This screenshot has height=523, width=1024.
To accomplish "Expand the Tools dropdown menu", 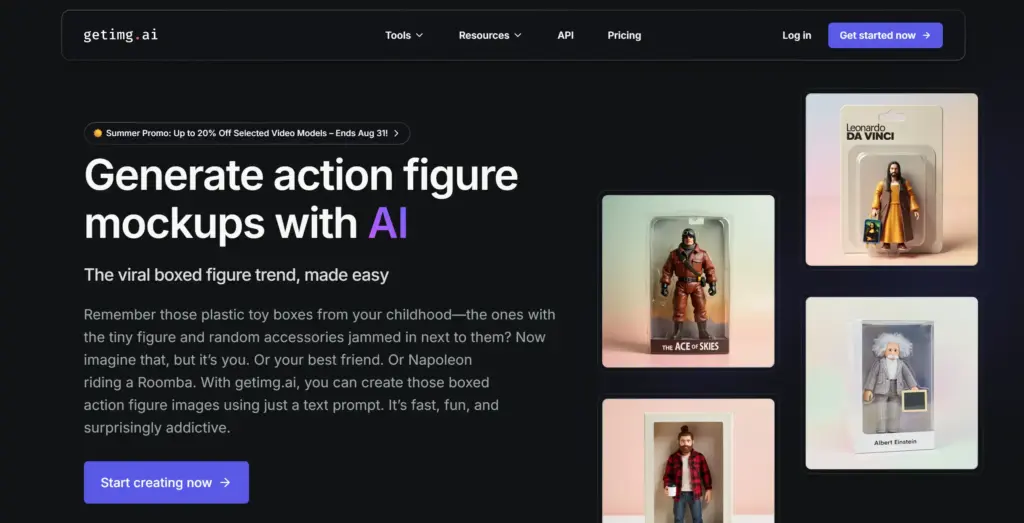I will 404,35.
